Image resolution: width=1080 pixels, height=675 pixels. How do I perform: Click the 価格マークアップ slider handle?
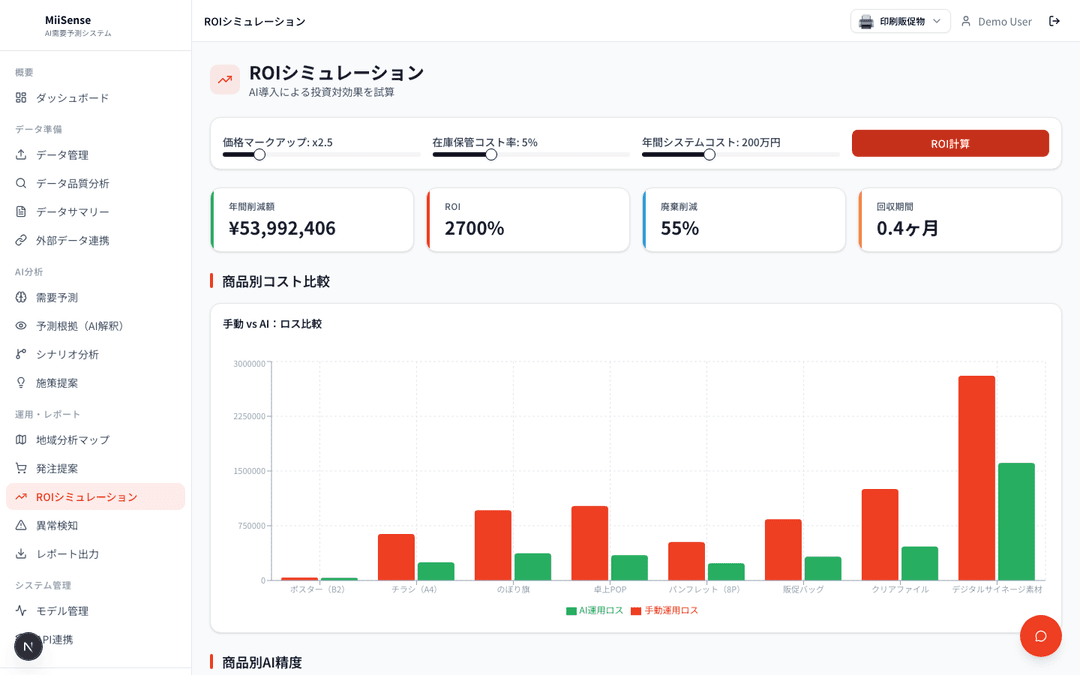(x=260, y=154)
